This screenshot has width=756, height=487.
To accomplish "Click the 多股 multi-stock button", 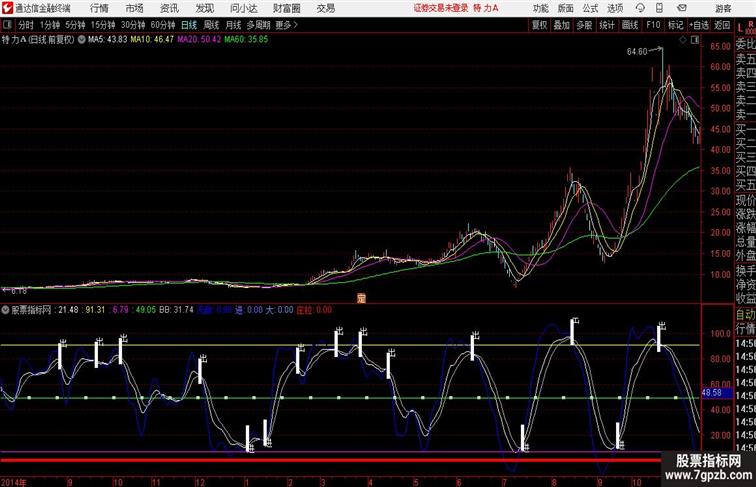I will (x=584, y=25).
